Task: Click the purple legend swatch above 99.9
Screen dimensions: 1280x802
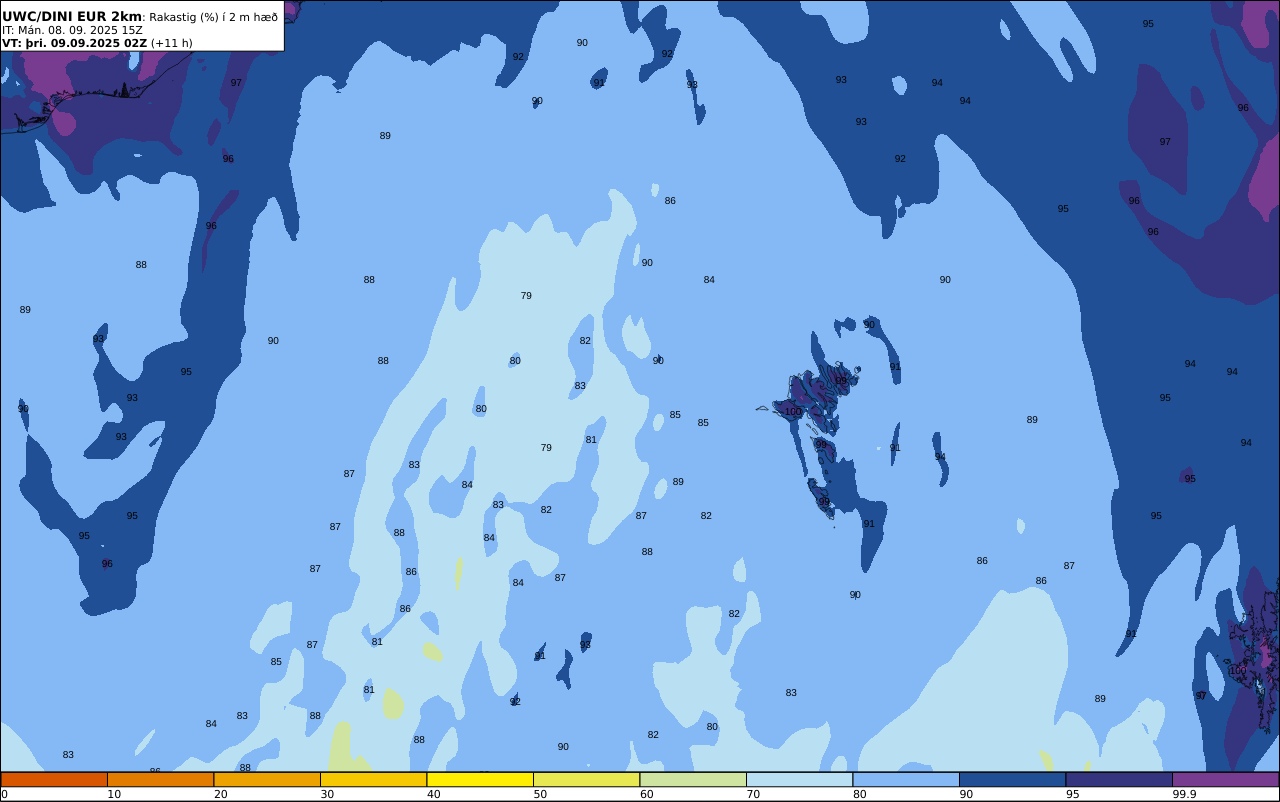Action: 1225,779
